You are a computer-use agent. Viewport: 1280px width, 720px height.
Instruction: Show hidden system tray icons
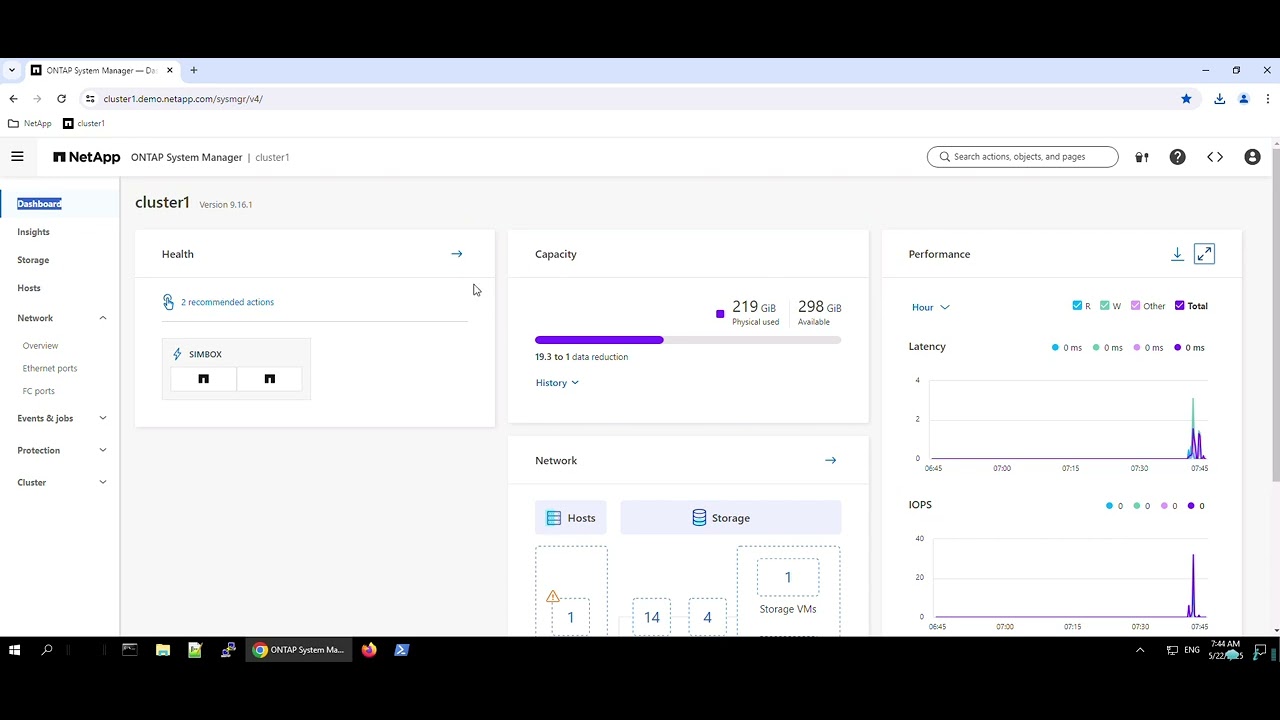click(x=1139, y=650)
